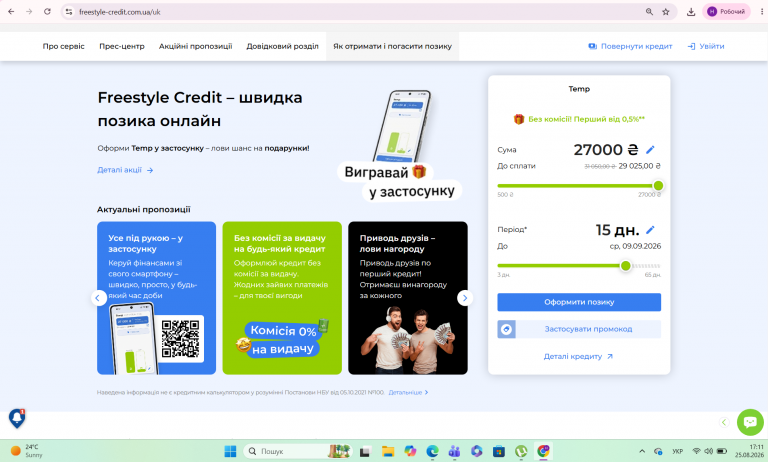Open Як отримати і погасити позику
The height and width of the screenshot is (462, 768).
[392, 47]
